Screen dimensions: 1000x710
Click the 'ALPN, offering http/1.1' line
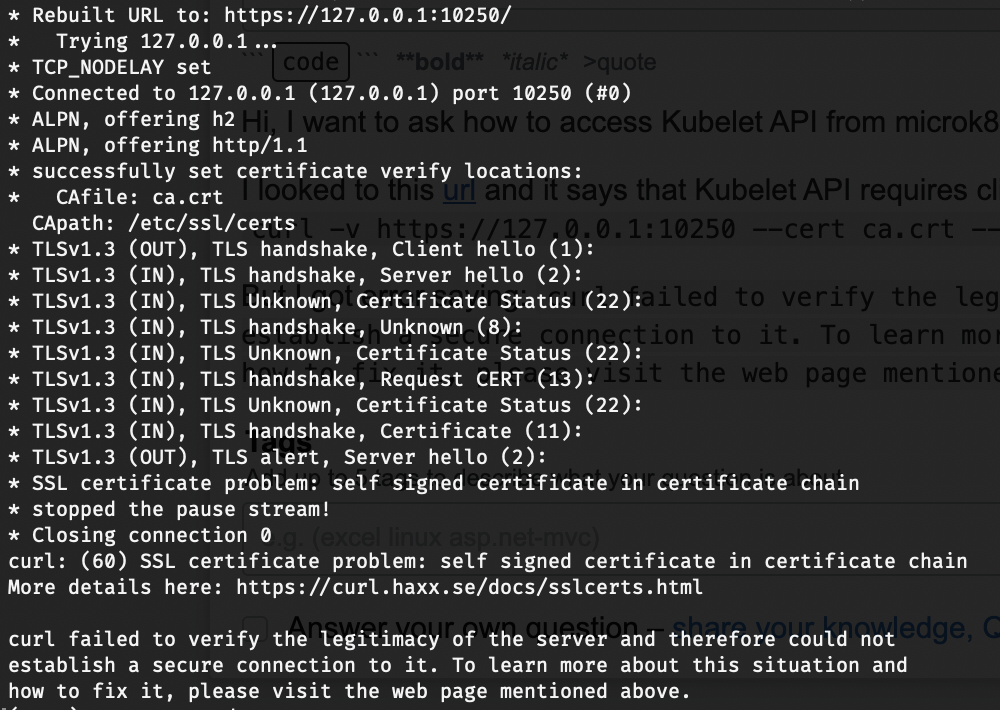pos(158,145)
